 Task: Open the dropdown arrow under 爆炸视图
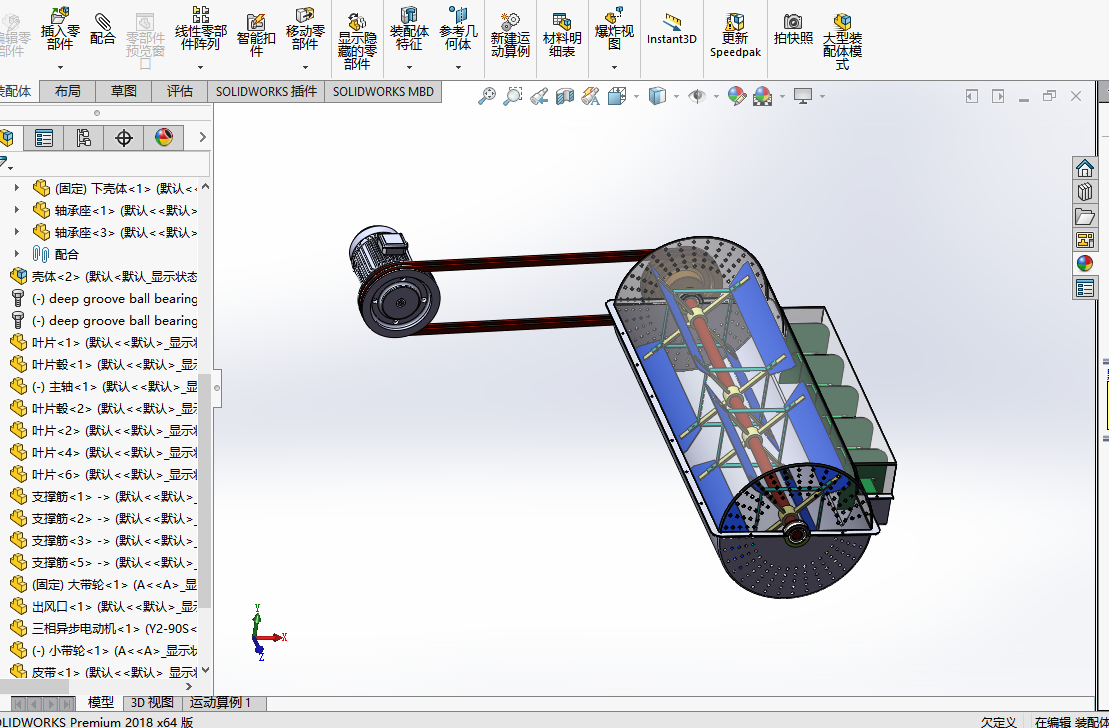tap(614, 67)
